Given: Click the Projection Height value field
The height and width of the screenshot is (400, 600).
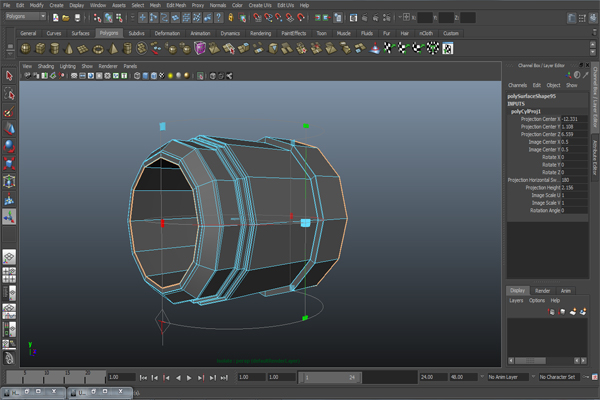Looking at the screenshot, I should (574, 188).
